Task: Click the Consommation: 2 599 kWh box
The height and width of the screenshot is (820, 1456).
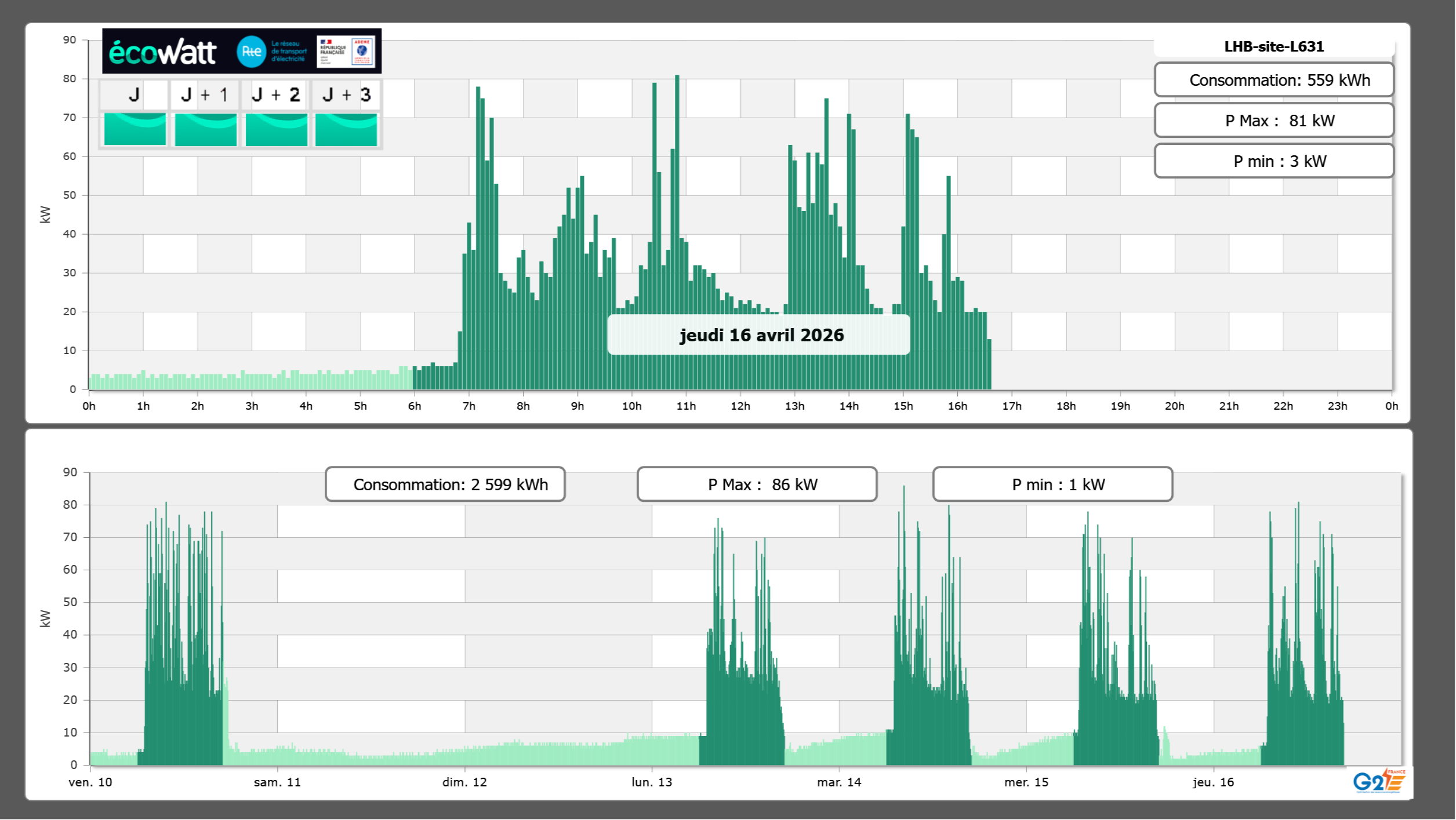Action: tap(445, 484)
